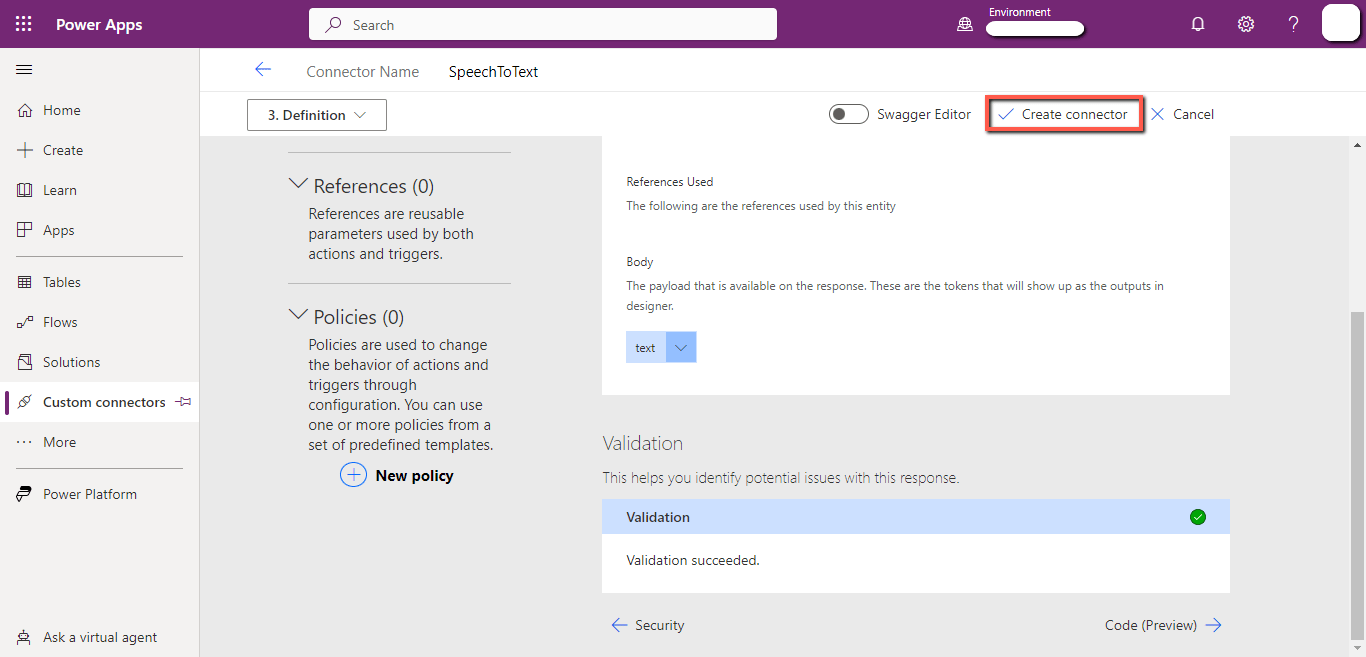The width and height of the screenshot is (1366, 657).
Task: Click New policy label
Action: point(415,476)
